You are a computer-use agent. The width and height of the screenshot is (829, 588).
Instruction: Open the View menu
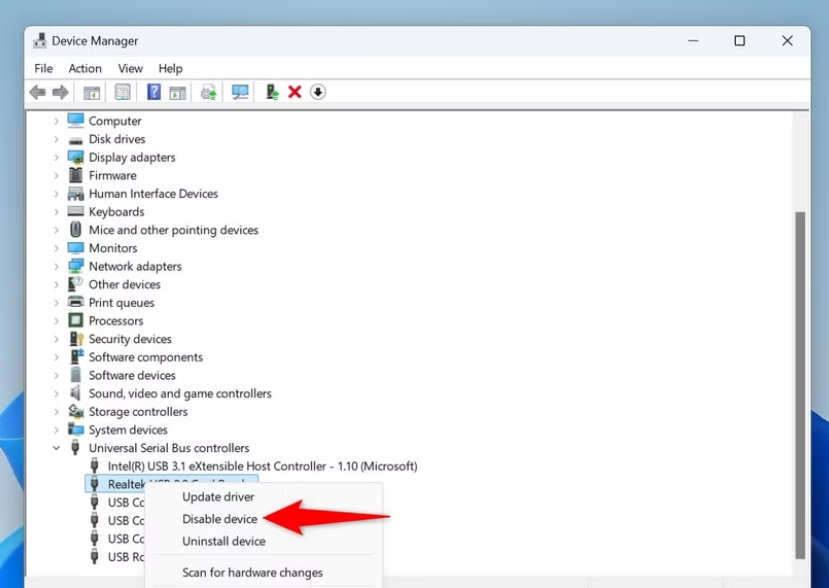[130, 69]
